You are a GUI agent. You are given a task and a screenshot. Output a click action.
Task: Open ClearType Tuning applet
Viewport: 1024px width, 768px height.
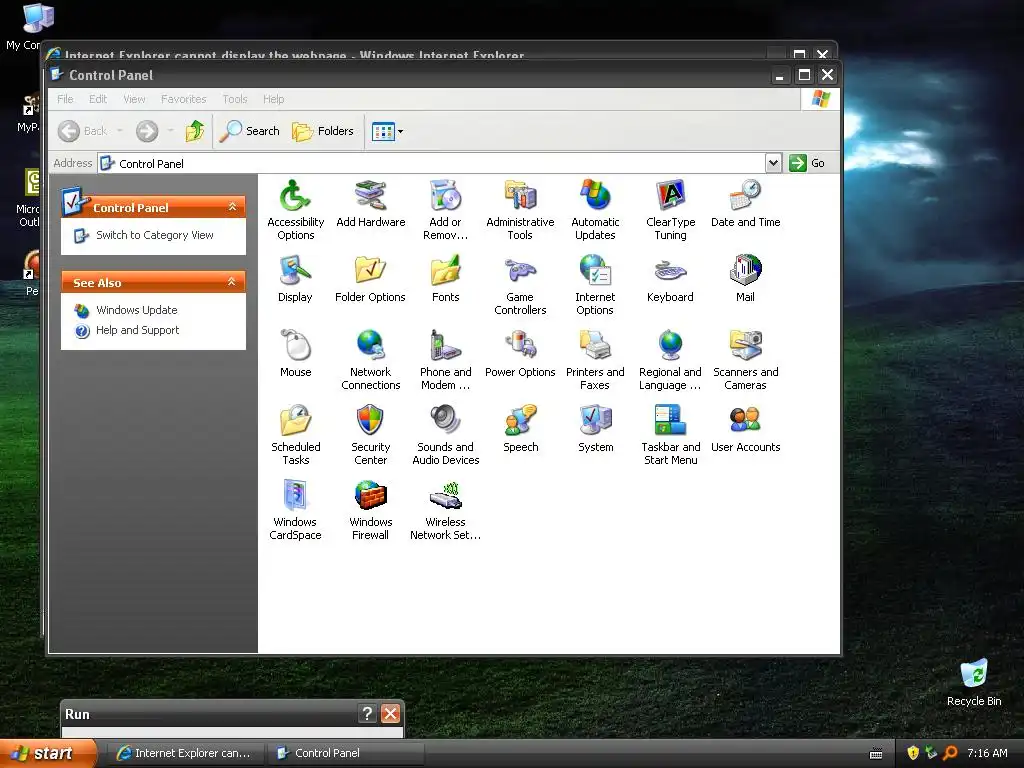pyautogui.click(x=670, y=210)
